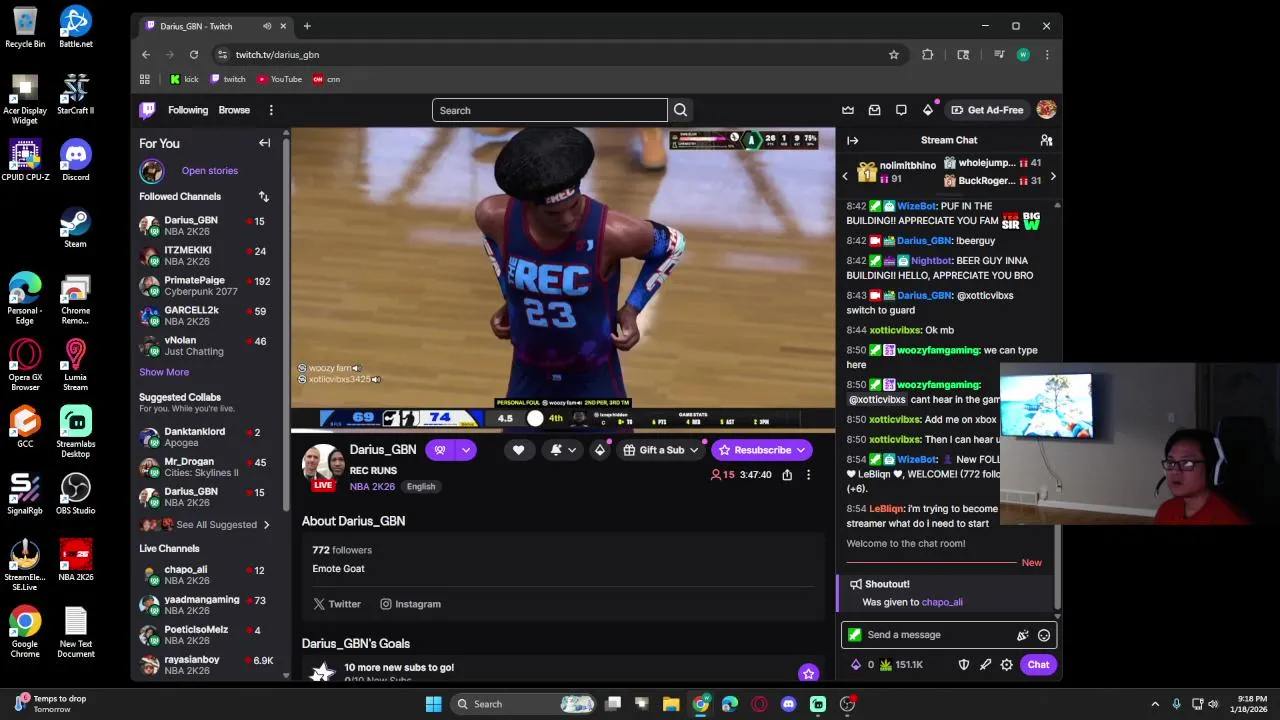The image size is (1280, 720).
Task: Open the hype train button under stream
Action: (599, 450)
